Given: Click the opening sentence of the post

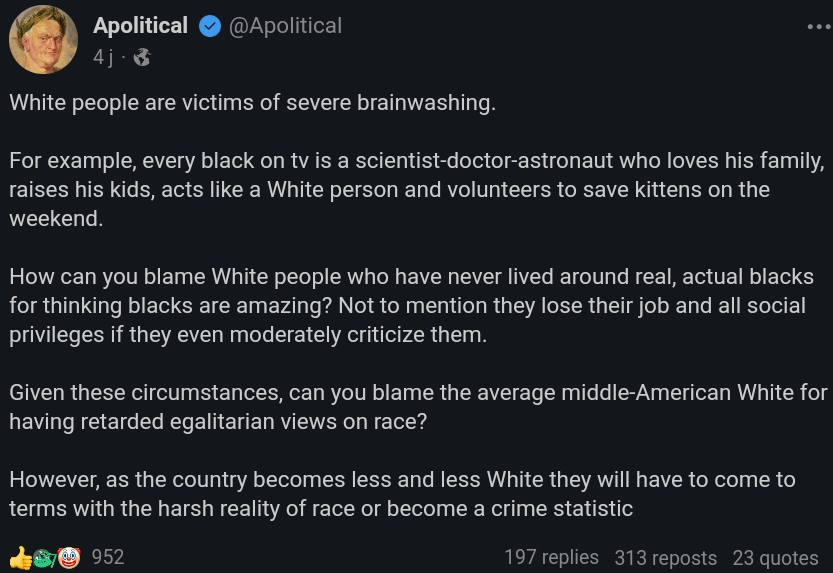Looking at the screenshot, I should pyautogui.click(x=252, y=103).
